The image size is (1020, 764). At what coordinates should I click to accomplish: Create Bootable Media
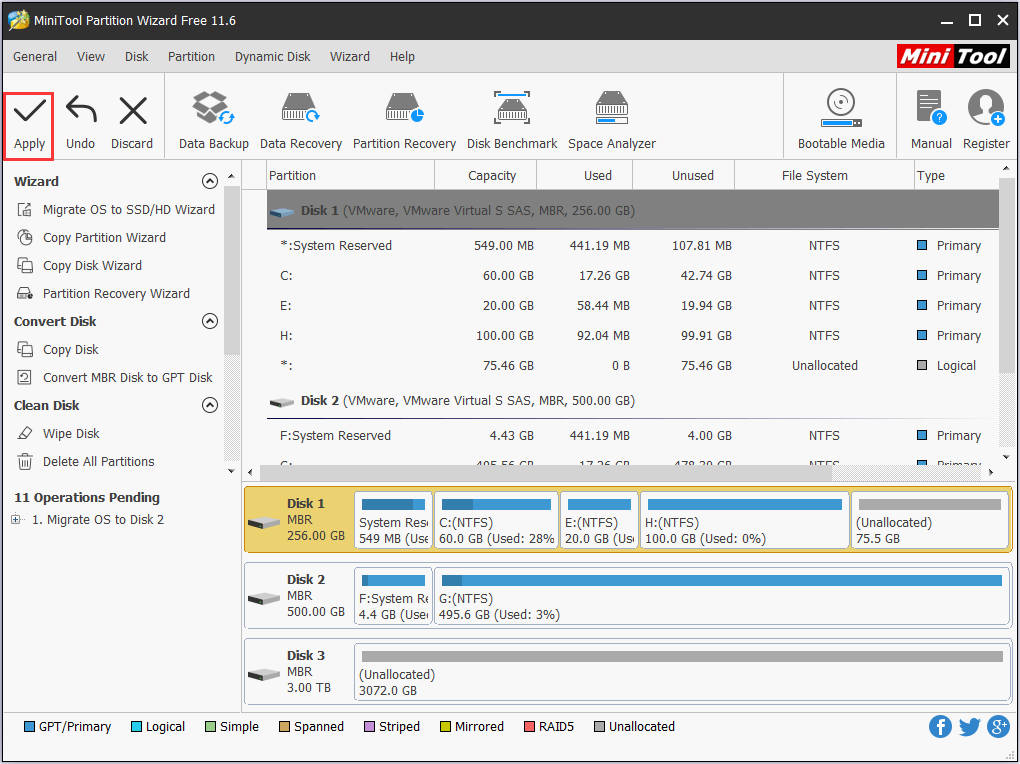click(841, 122)
